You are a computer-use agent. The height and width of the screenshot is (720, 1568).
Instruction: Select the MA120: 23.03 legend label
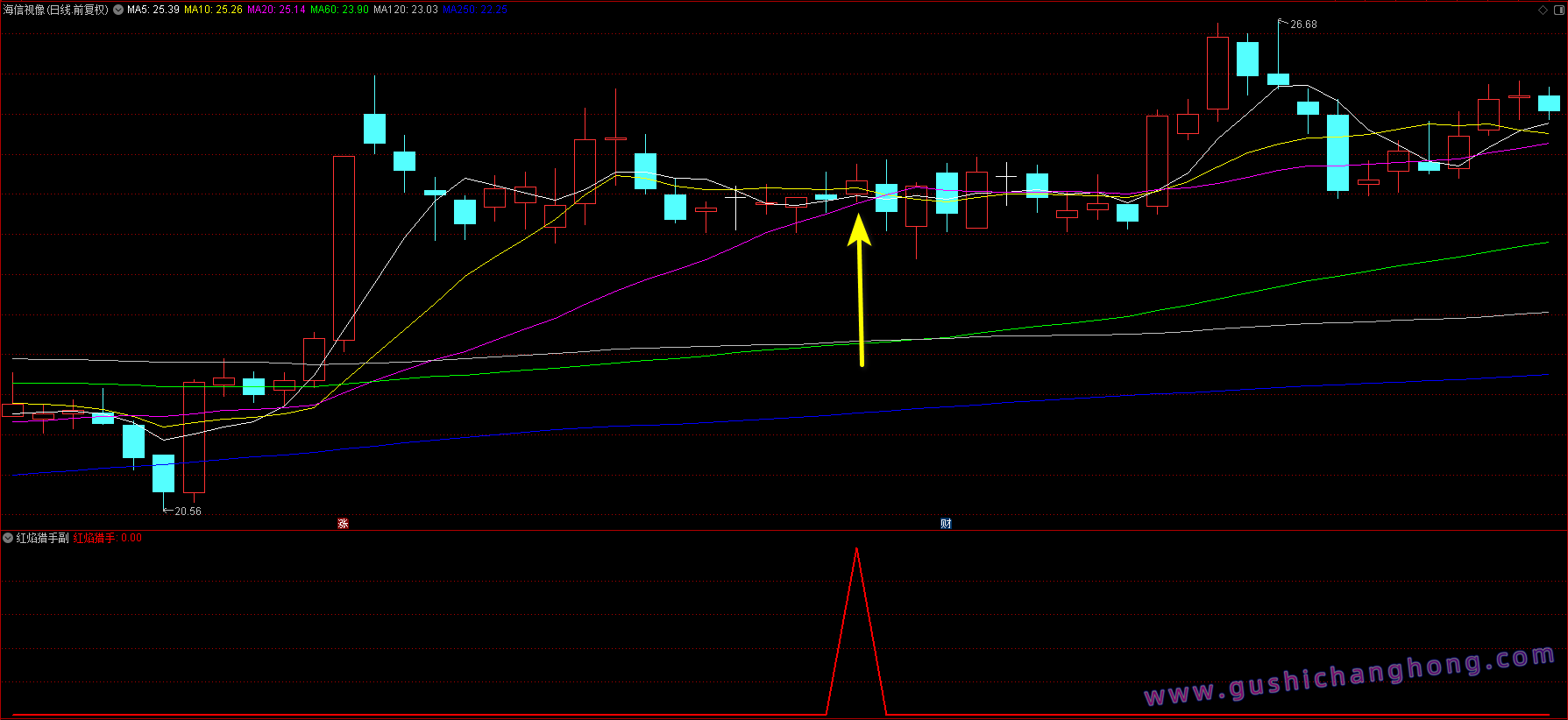tap(405, 10)
